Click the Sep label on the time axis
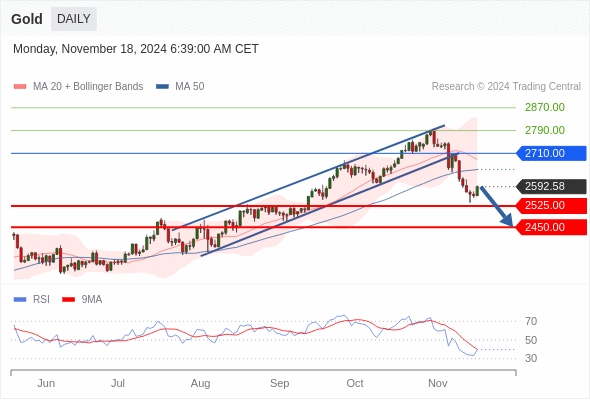 coord(280,383)
